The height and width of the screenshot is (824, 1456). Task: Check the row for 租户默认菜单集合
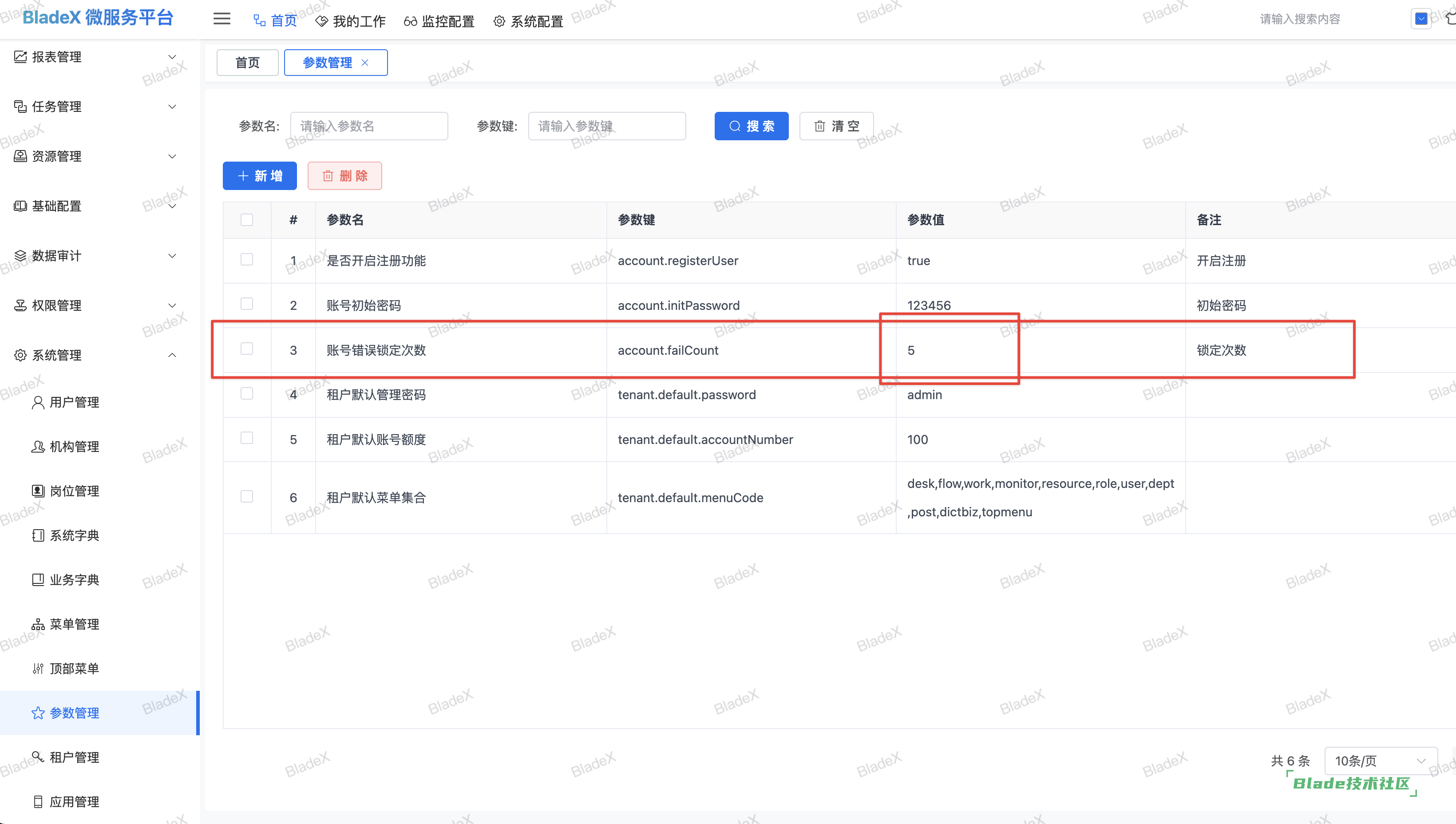pos(247,496)
